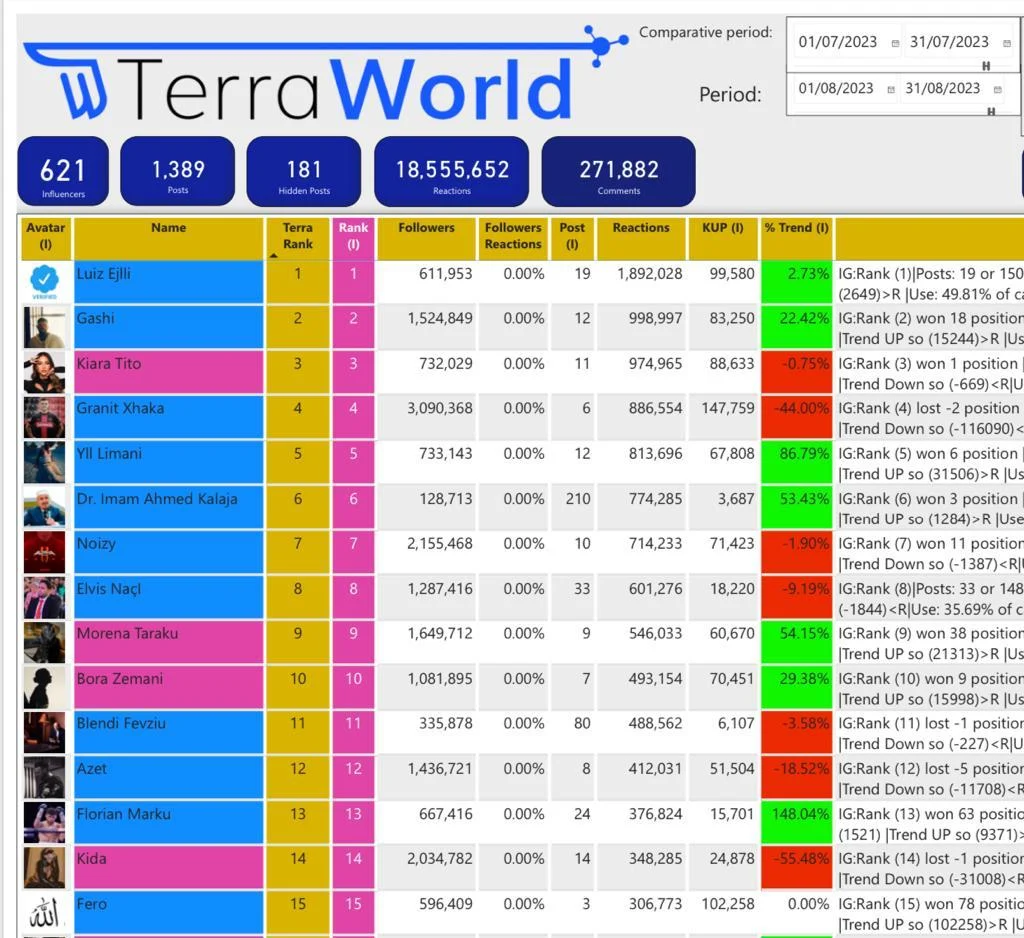Screen dimensions: 1024x938
Task: Select the name cell Granit Xhaka
Action: tap(168, 417)
